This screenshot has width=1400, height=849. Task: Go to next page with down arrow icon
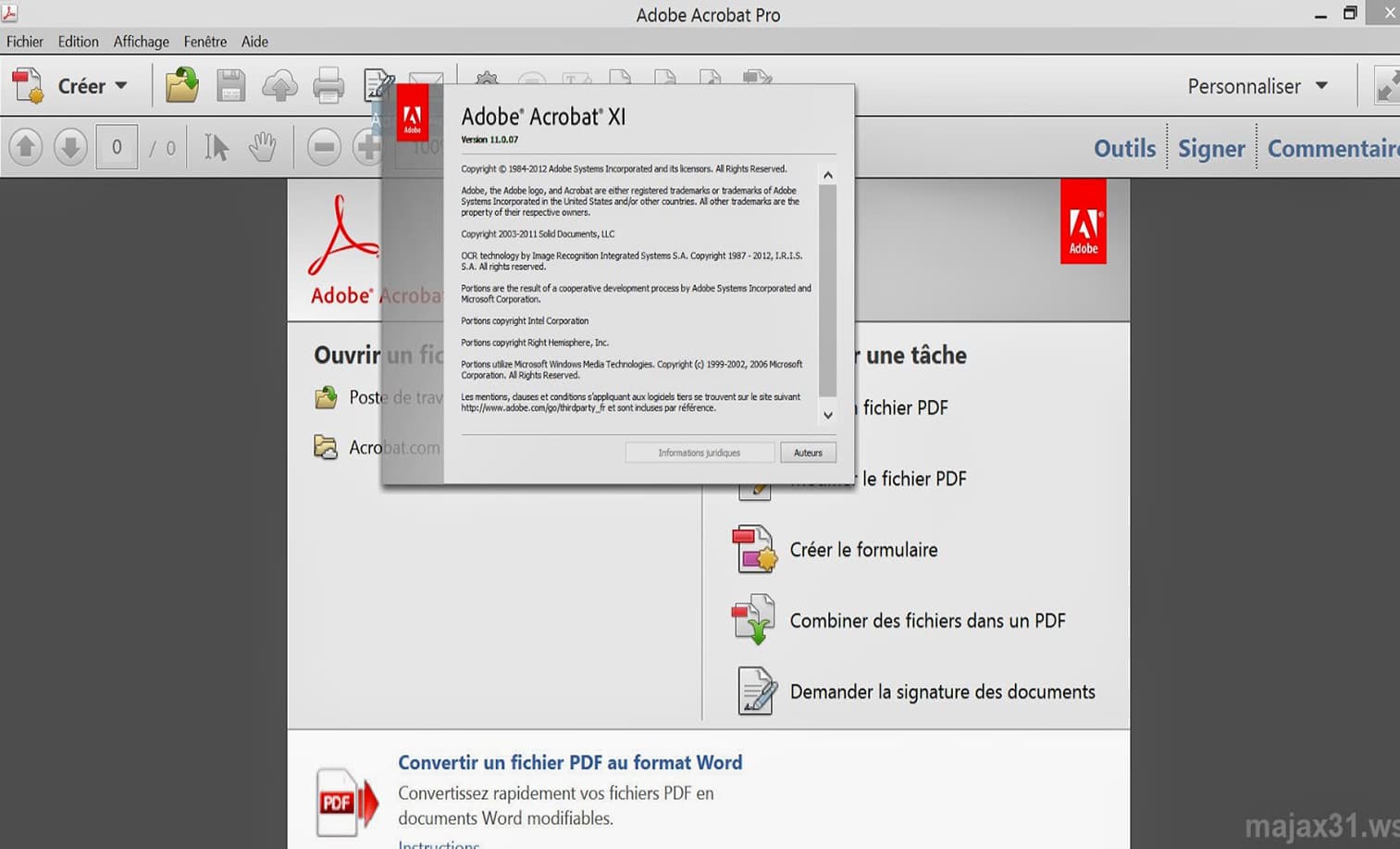click(x=71, y=146)
